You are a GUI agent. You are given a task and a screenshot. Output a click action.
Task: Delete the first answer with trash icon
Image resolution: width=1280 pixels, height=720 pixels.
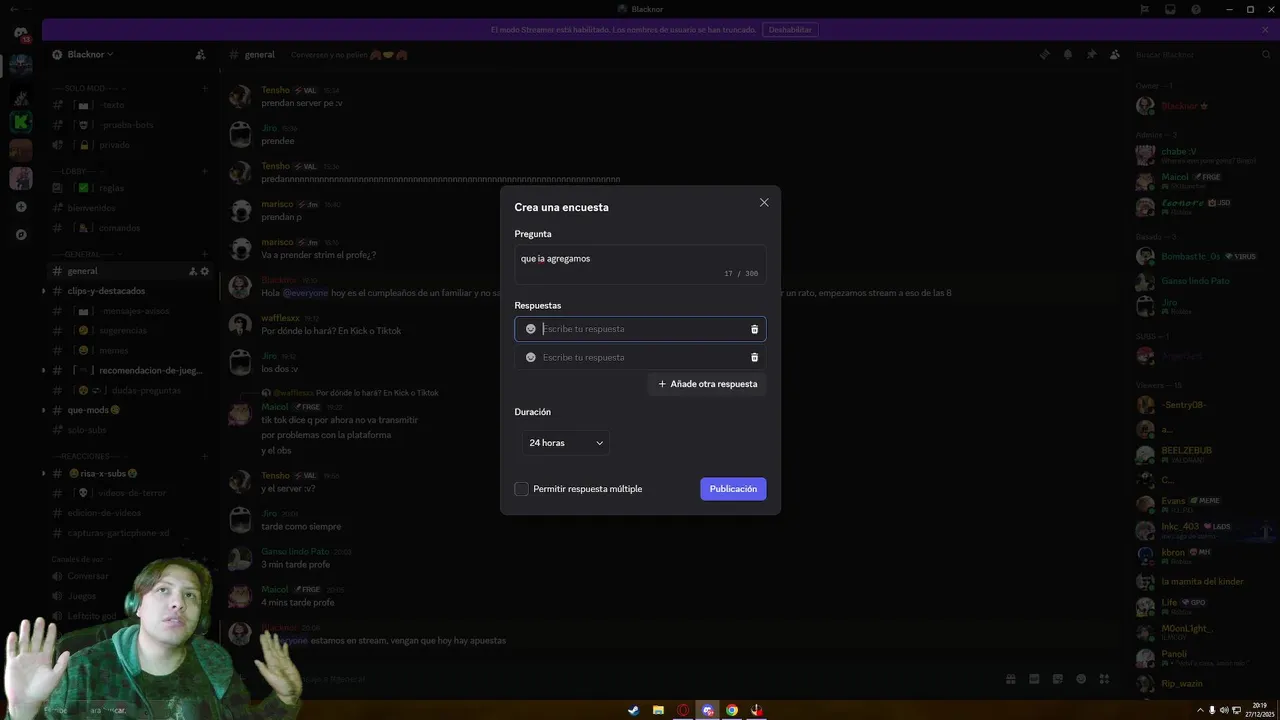pos(754,329)
